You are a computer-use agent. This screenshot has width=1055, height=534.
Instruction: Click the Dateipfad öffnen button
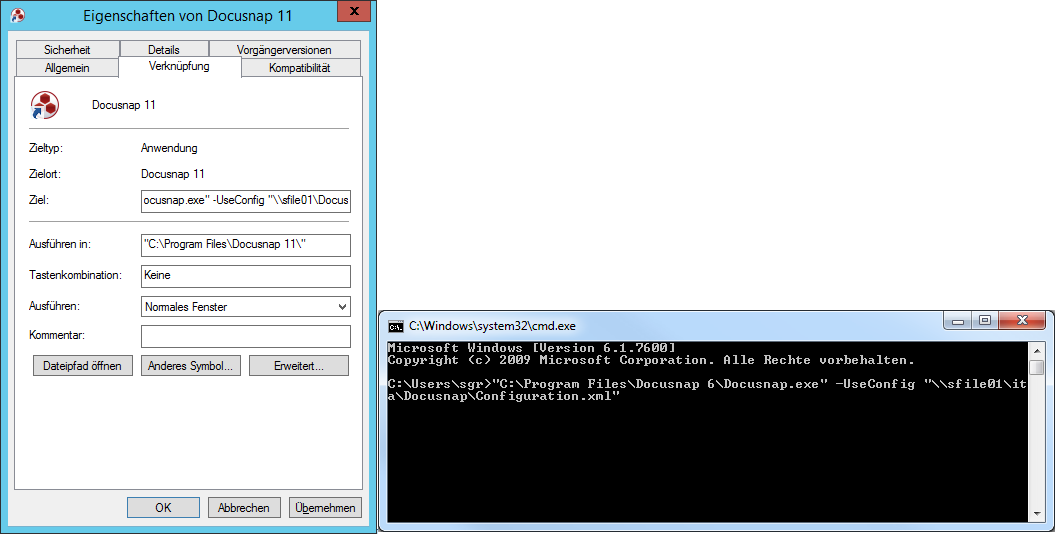(x=83, y=366)
